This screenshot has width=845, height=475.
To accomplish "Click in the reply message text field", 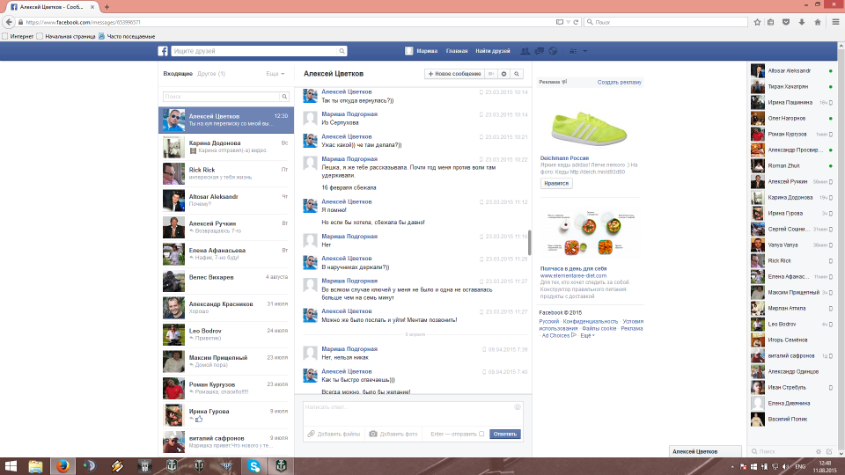I will tap(413, 414).
